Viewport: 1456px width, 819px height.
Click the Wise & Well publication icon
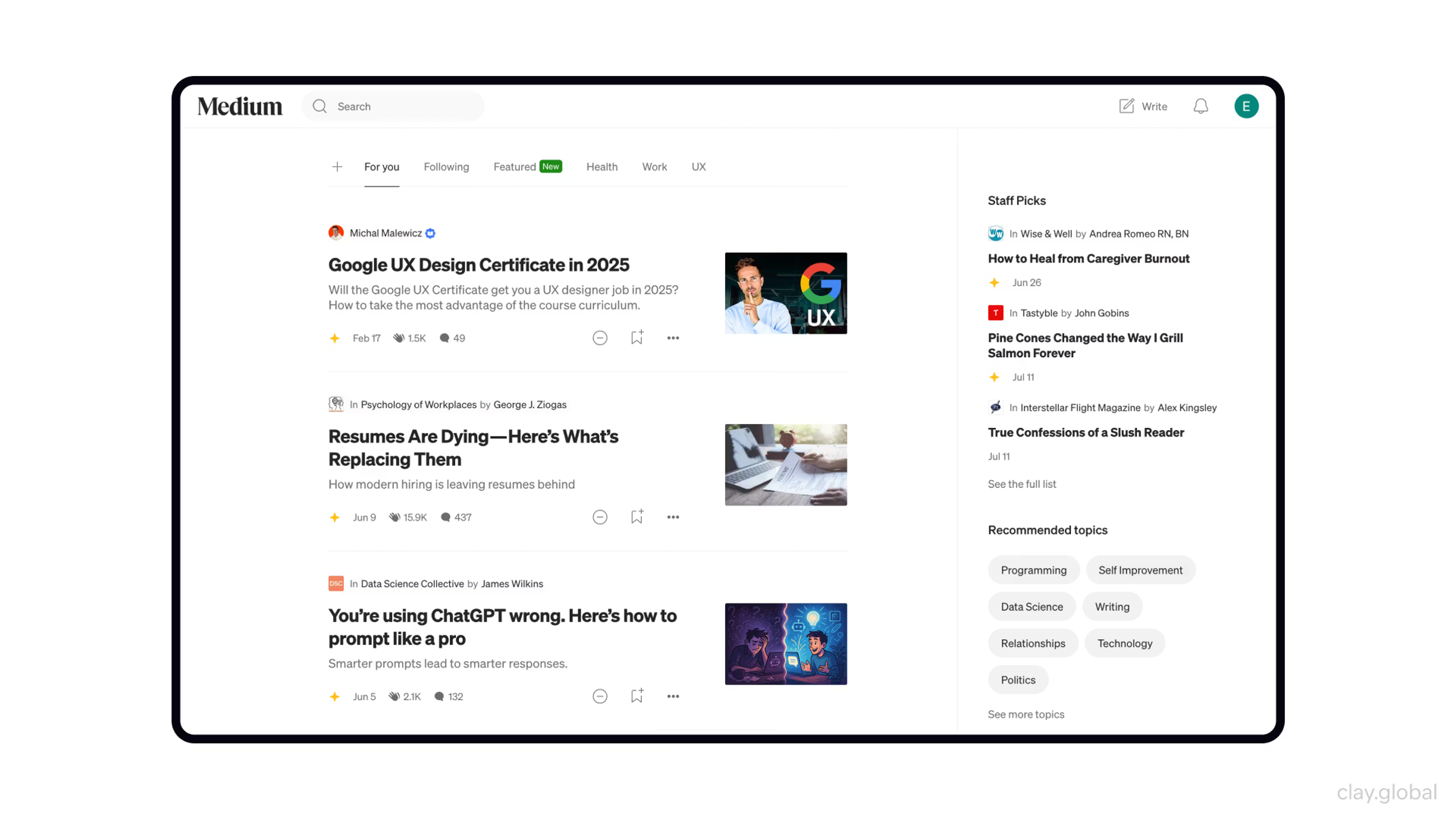[x=995, y=234]
